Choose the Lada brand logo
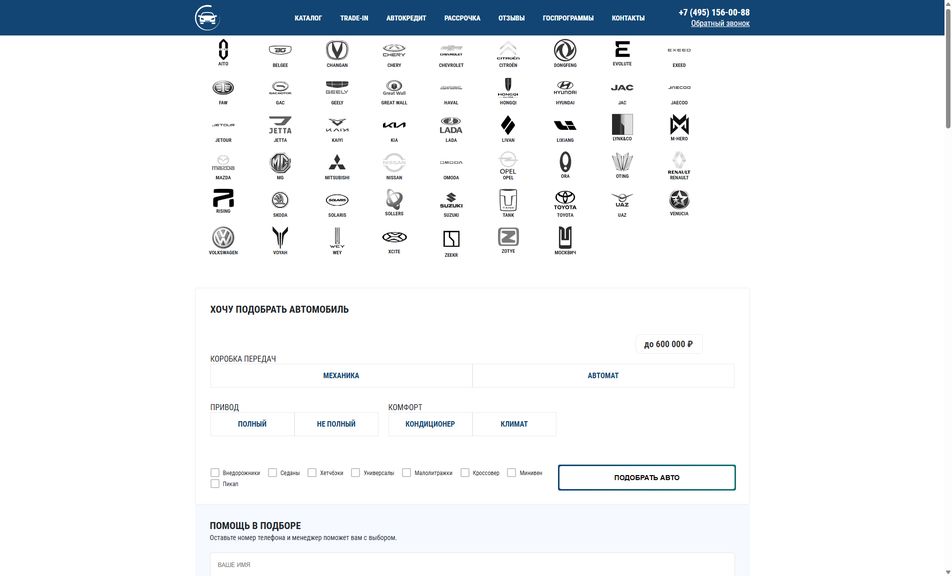952x576 pixels. click(451, 125)
